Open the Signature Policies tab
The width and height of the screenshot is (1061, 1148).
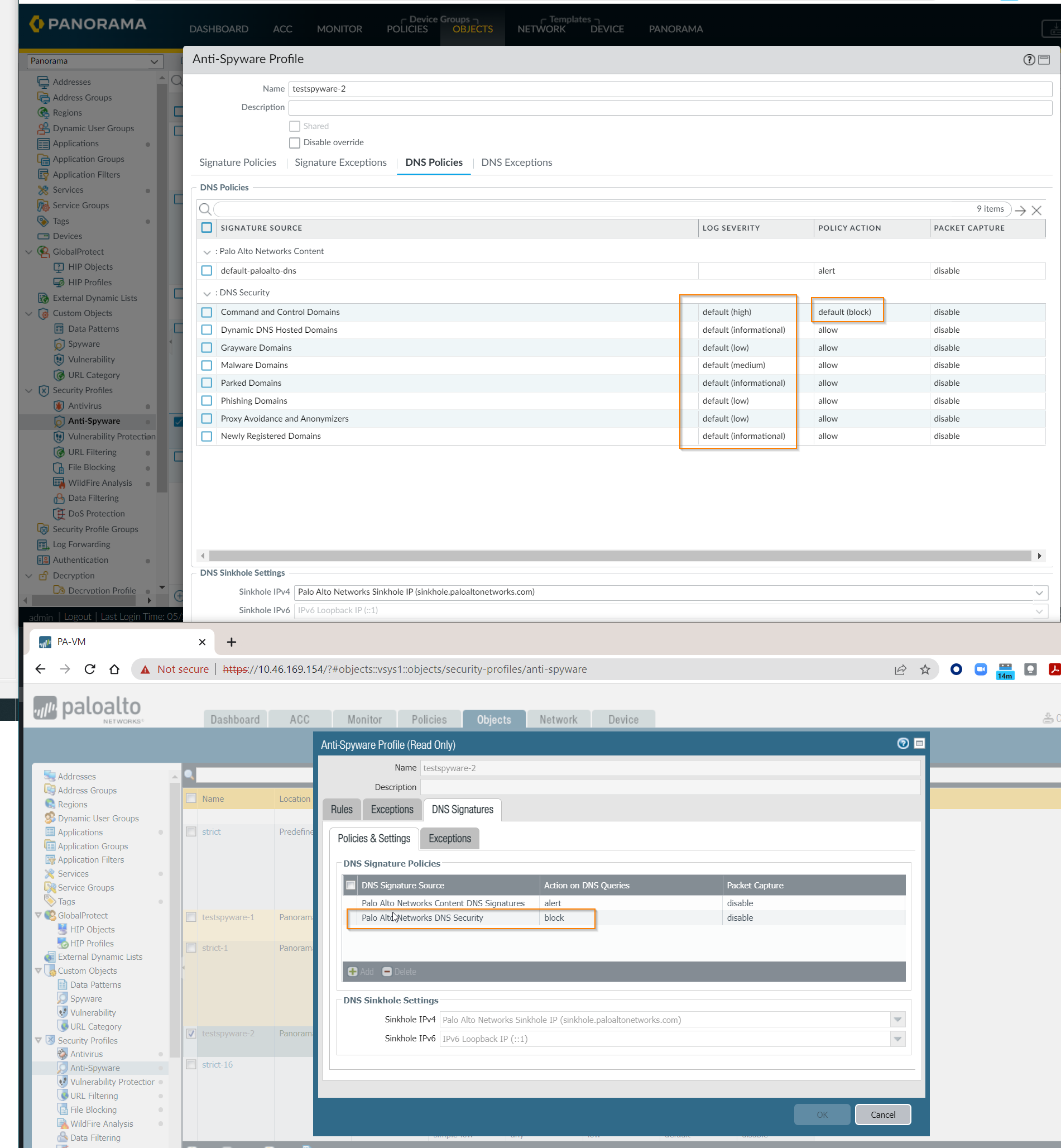pyautogui.click(x=238, y=162)
